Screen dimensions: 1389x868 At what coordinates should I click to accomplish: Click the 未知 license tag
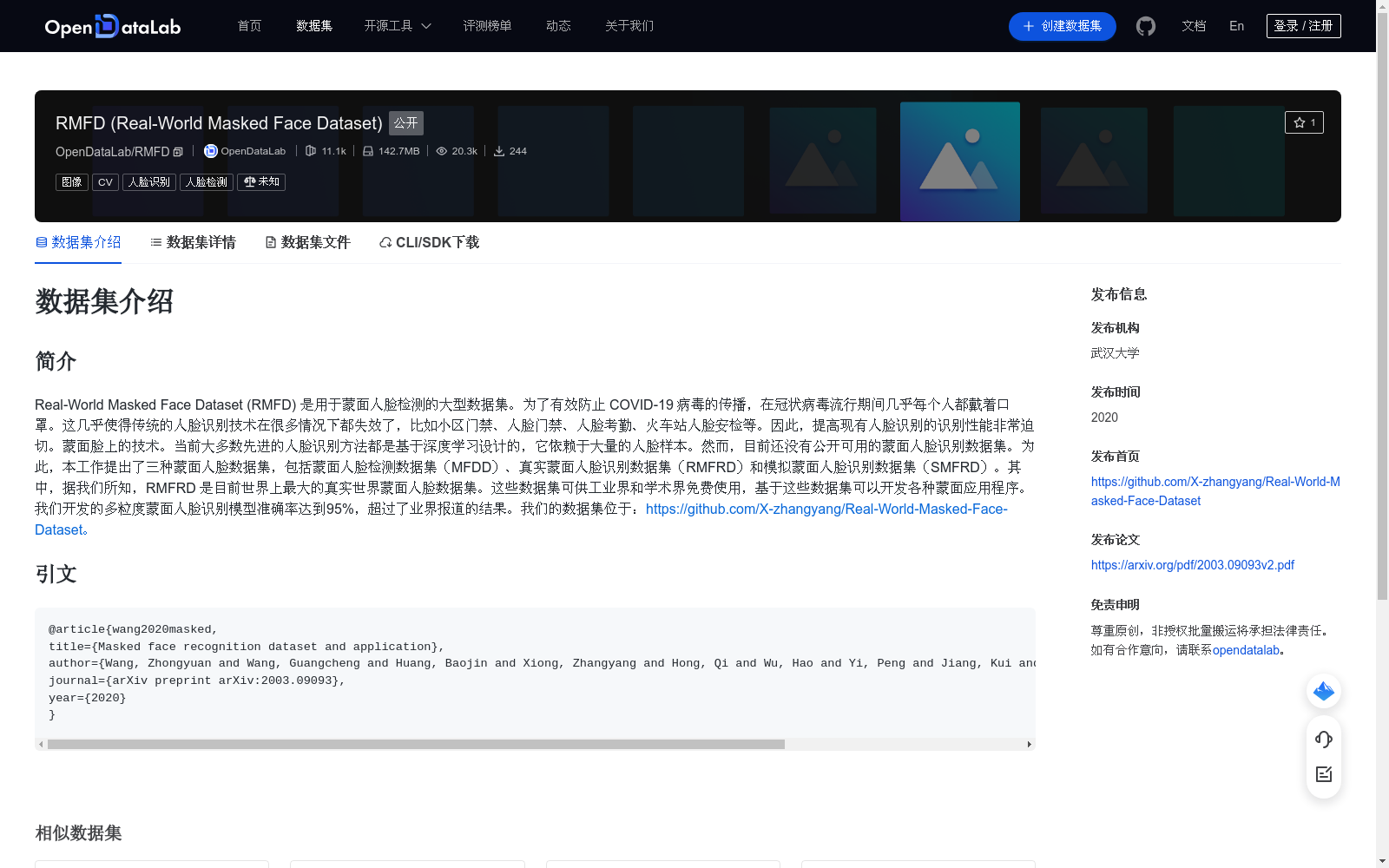pos(261,182)
